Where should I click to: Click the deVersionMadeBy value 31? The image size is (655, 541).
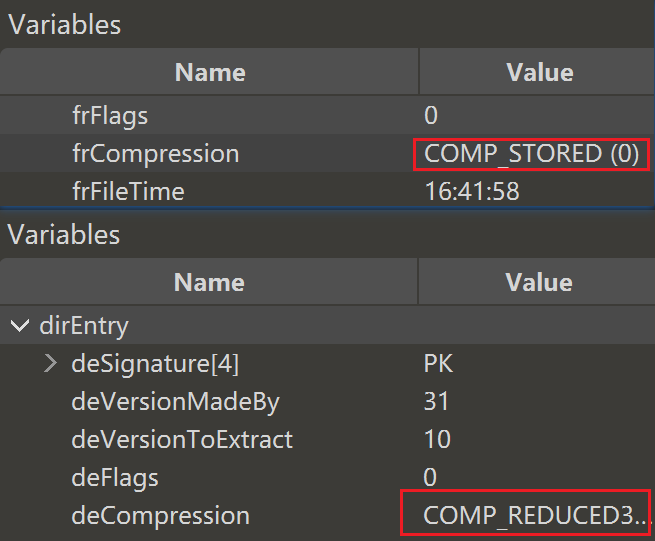(x=437, y=402)
